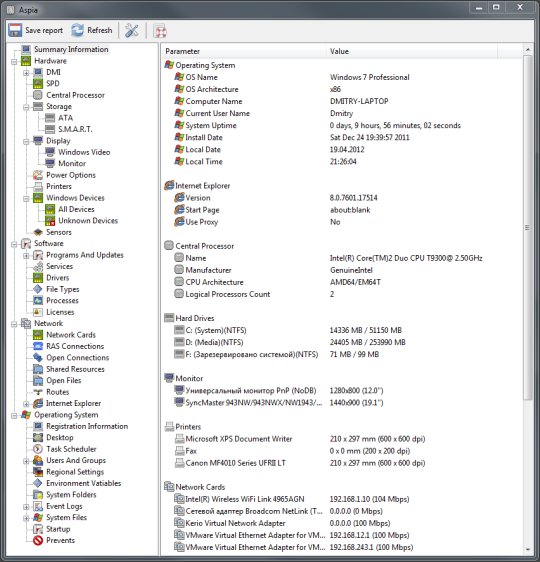
Task: Click the Task Scheduler clock icon
Action: click(x=38, y=449)
